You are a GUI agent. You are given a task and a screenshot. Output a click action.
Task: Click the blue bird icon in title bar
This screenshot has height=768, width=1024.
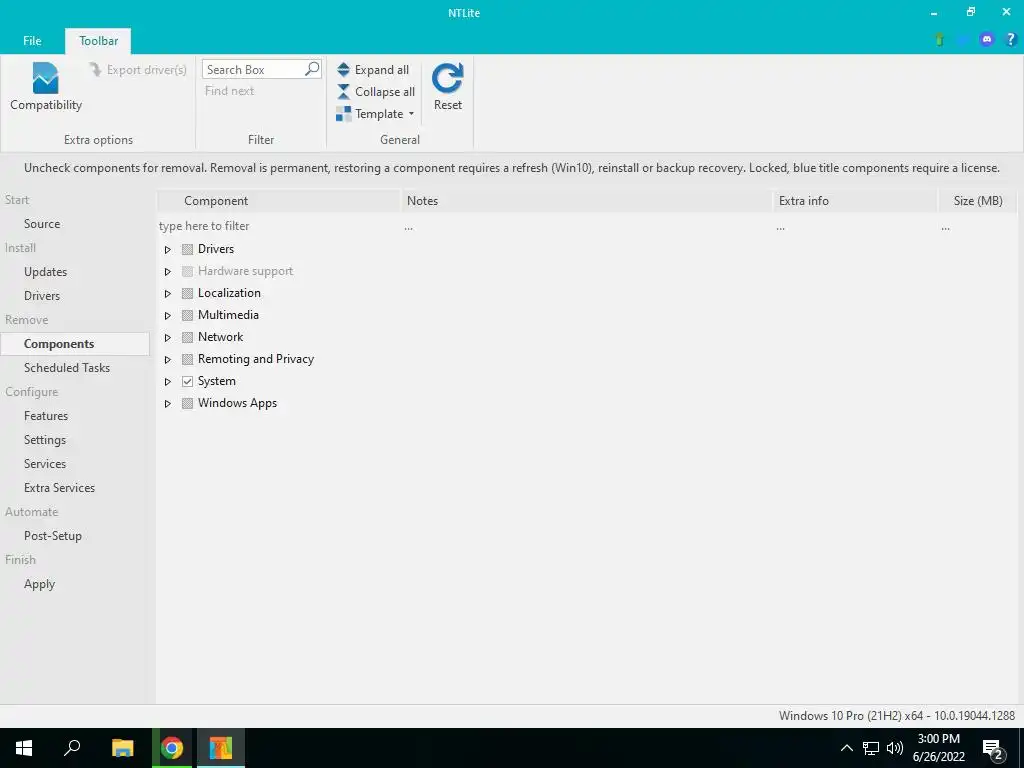tap(963, 40)
